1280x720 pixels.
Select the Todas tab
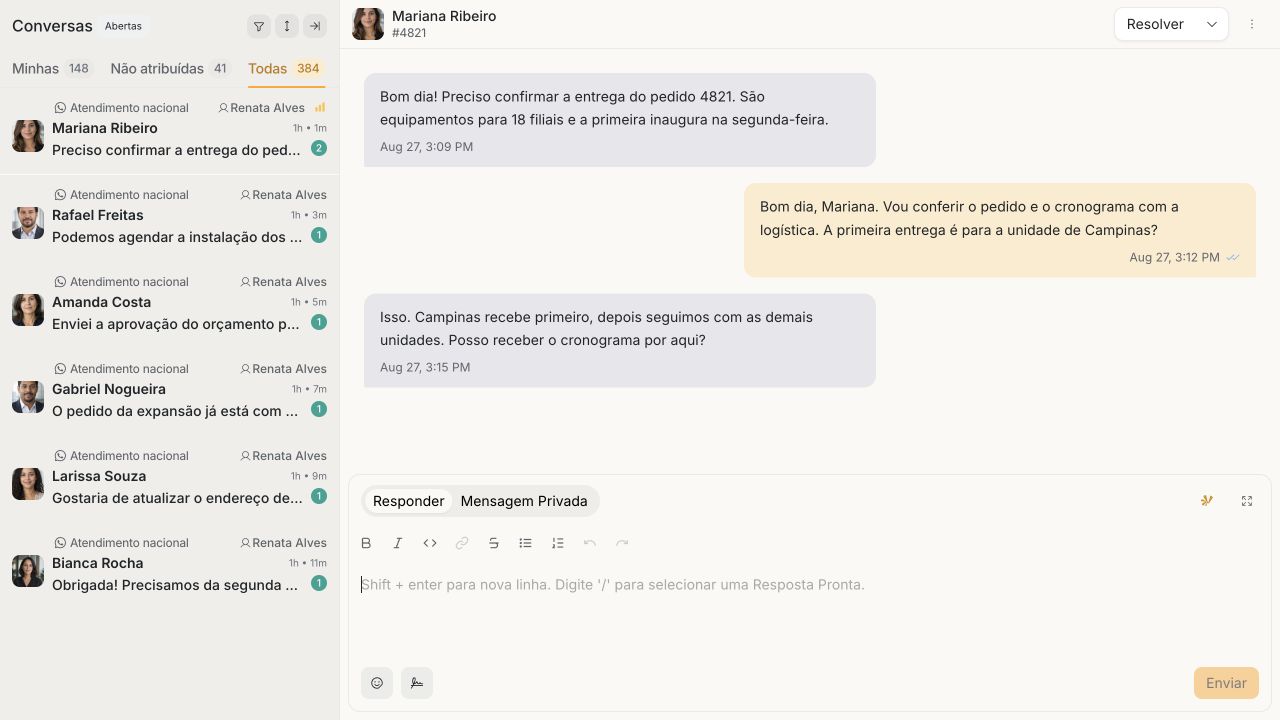pyautogui.click(x=286, y=69)
